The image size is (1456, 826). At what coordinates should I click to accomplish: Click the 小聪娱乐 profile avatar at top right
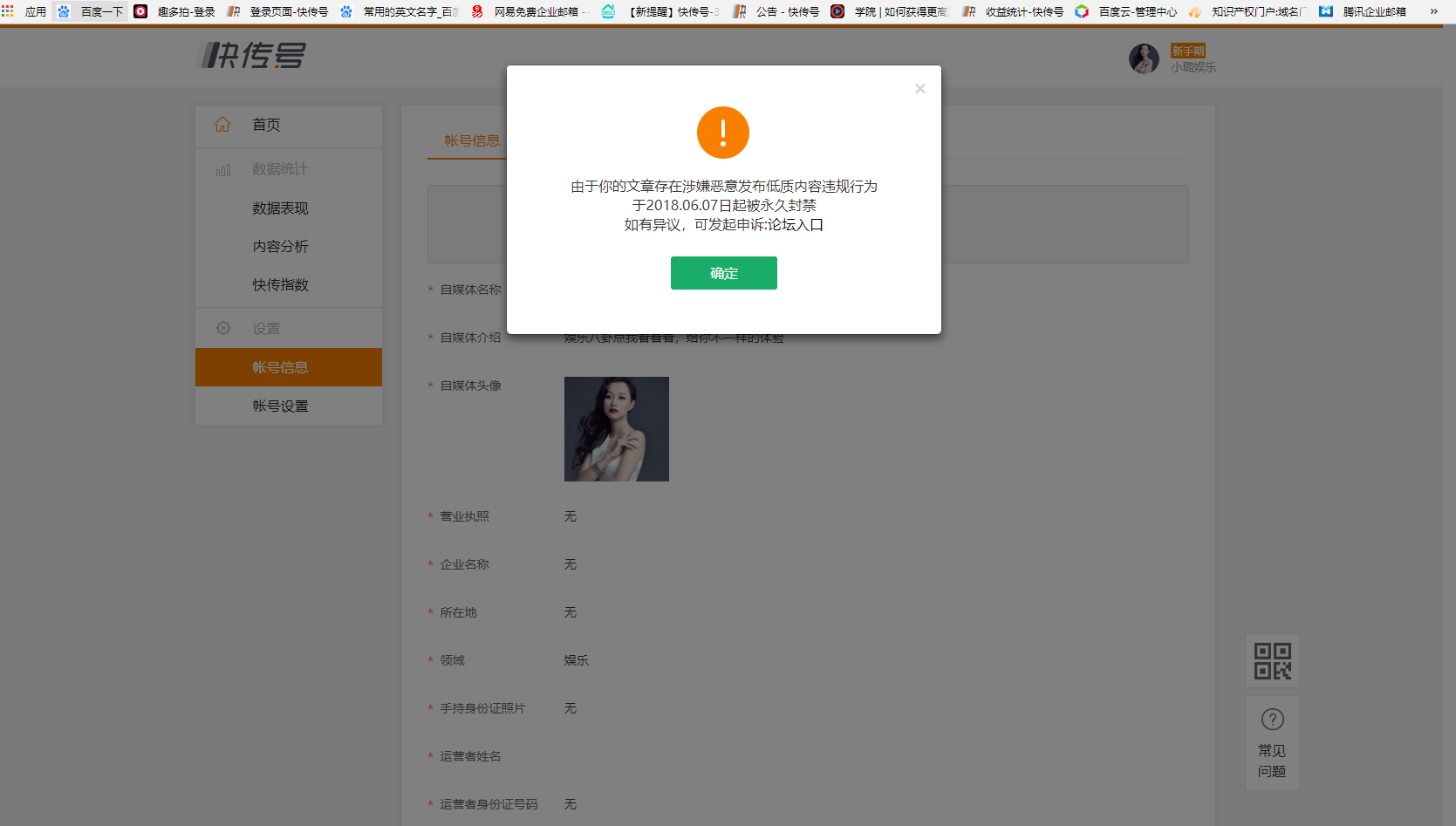pos(1144,58)
